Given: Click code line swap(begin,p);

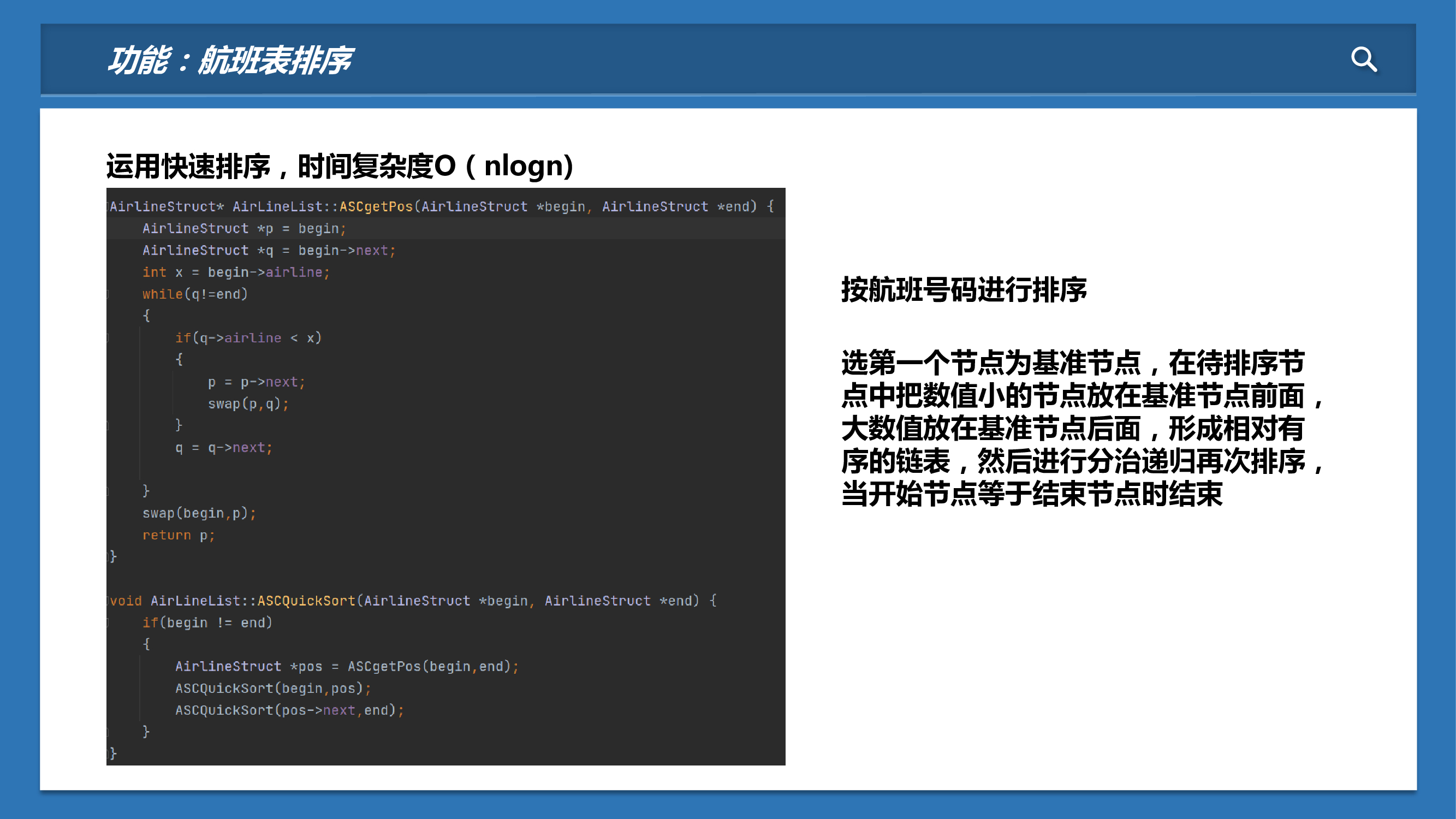Looking at the screenshot, I should click(199, 513).
